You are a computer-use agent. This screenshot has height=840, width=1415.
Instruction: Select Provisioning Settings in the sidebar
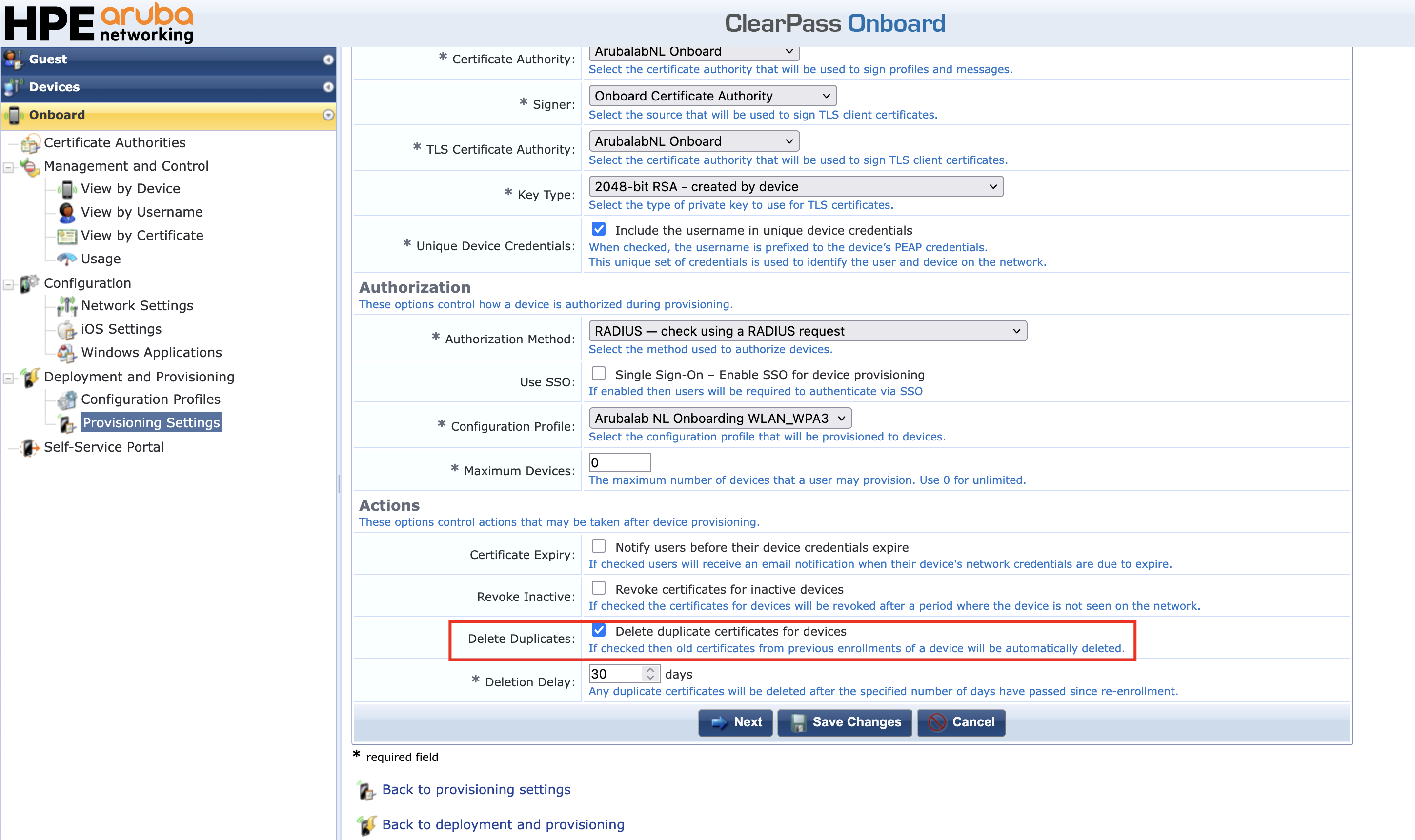[151, 423]
